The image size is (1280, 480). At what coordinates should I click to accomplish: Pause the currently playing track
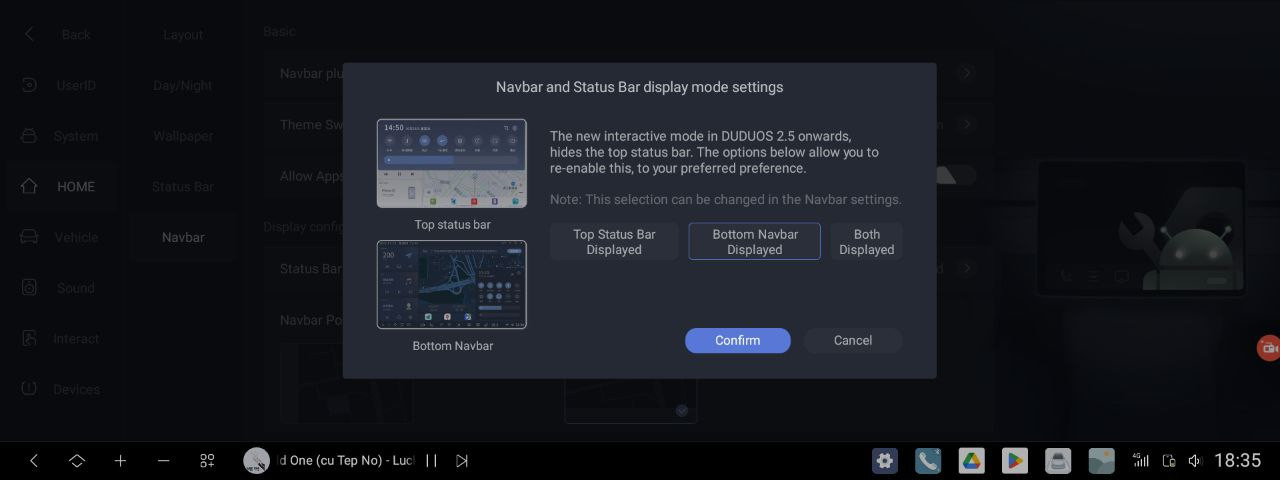coord(432,461)
